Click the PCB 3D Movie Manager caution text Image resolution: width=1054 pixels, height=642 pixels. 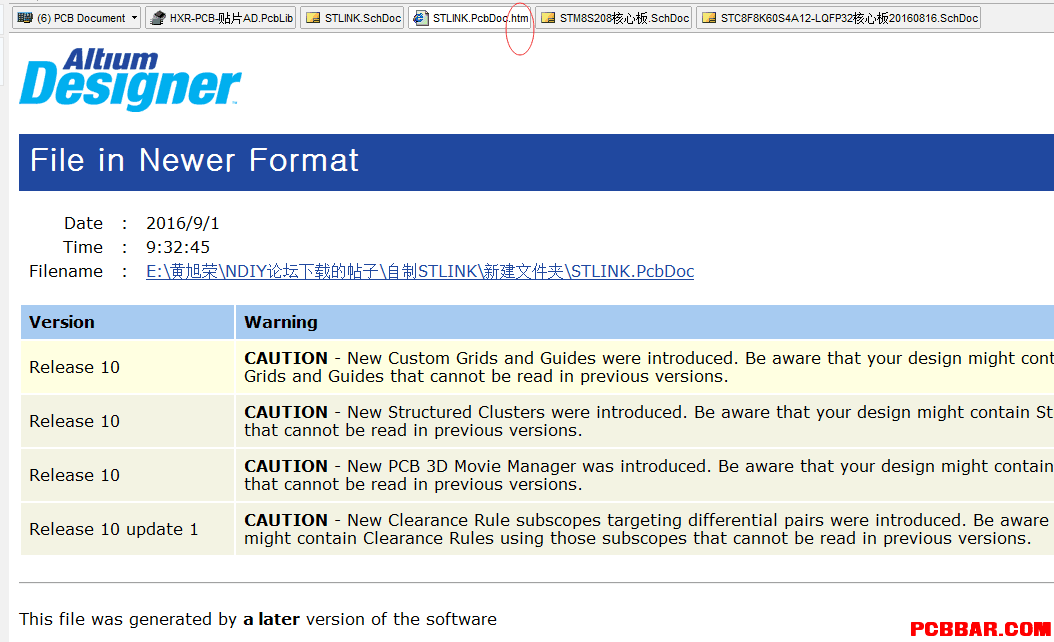(x=649, y=475)
